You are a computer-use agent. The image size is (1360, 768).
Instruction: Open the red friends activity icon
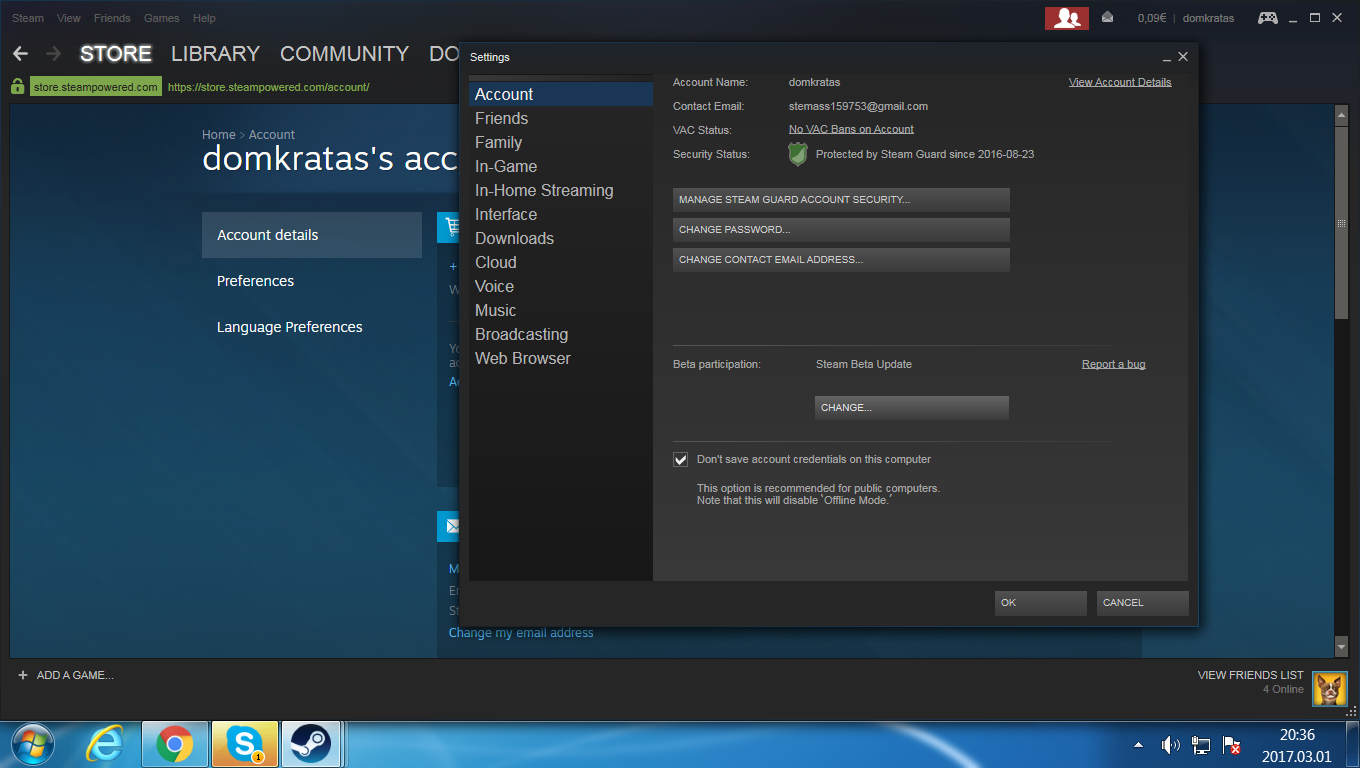pyautogui.click(x=1067, y=18)
